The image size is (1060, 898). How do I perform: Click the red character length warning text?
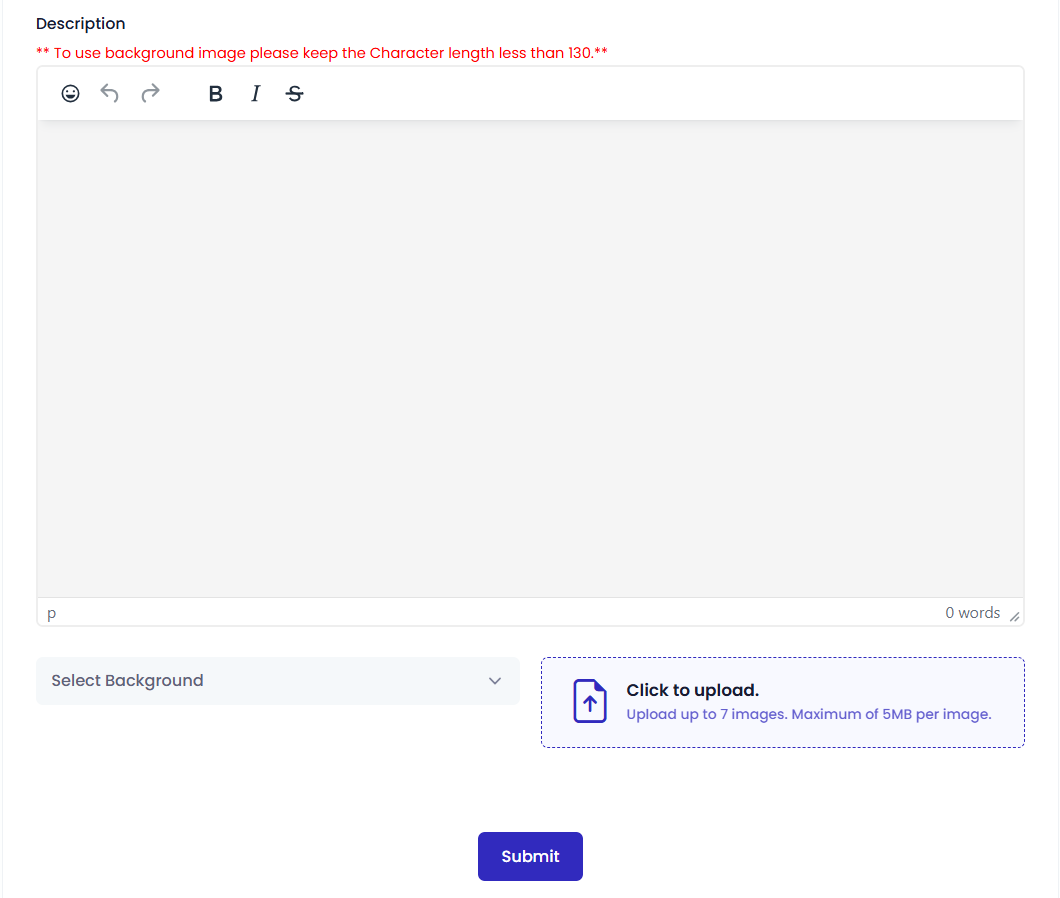tap(322, 53)
